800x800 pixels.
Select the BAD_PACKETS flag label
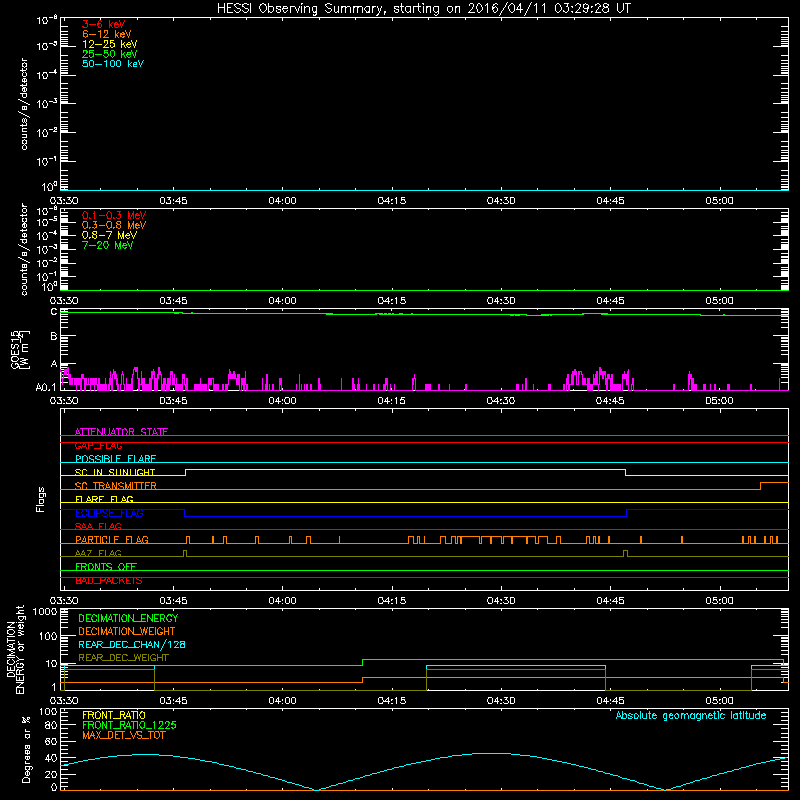click(109, 581)
